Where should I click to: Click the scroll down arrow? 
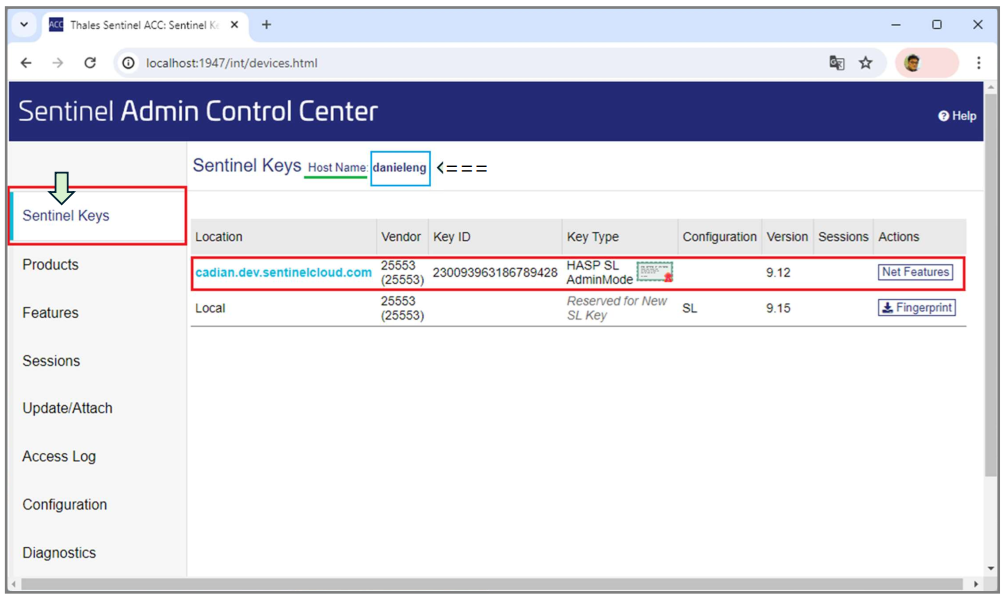[991, 568]
